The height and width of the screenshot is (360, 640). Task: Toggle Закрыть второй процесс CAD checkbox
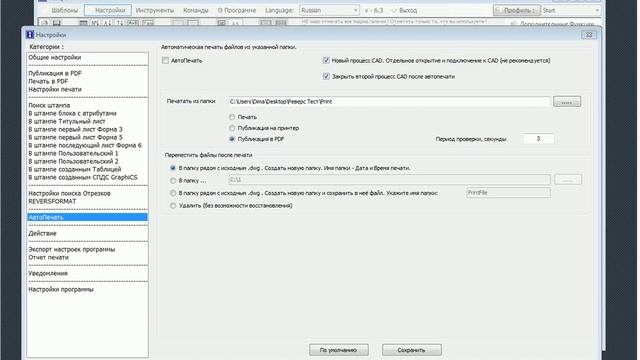point(326,76)
